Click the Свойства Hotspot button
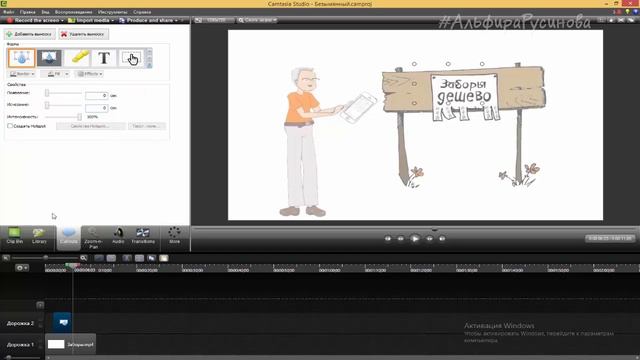This screenshot has height=360, width=640. tap(90, 126)
